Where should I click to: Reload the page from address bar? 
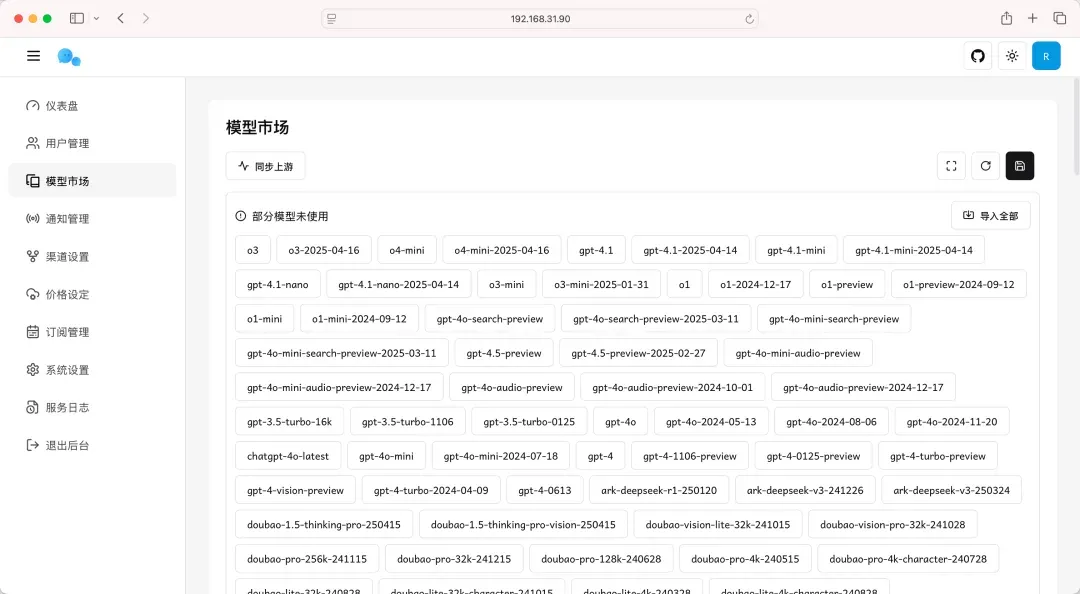click(749, 19)
